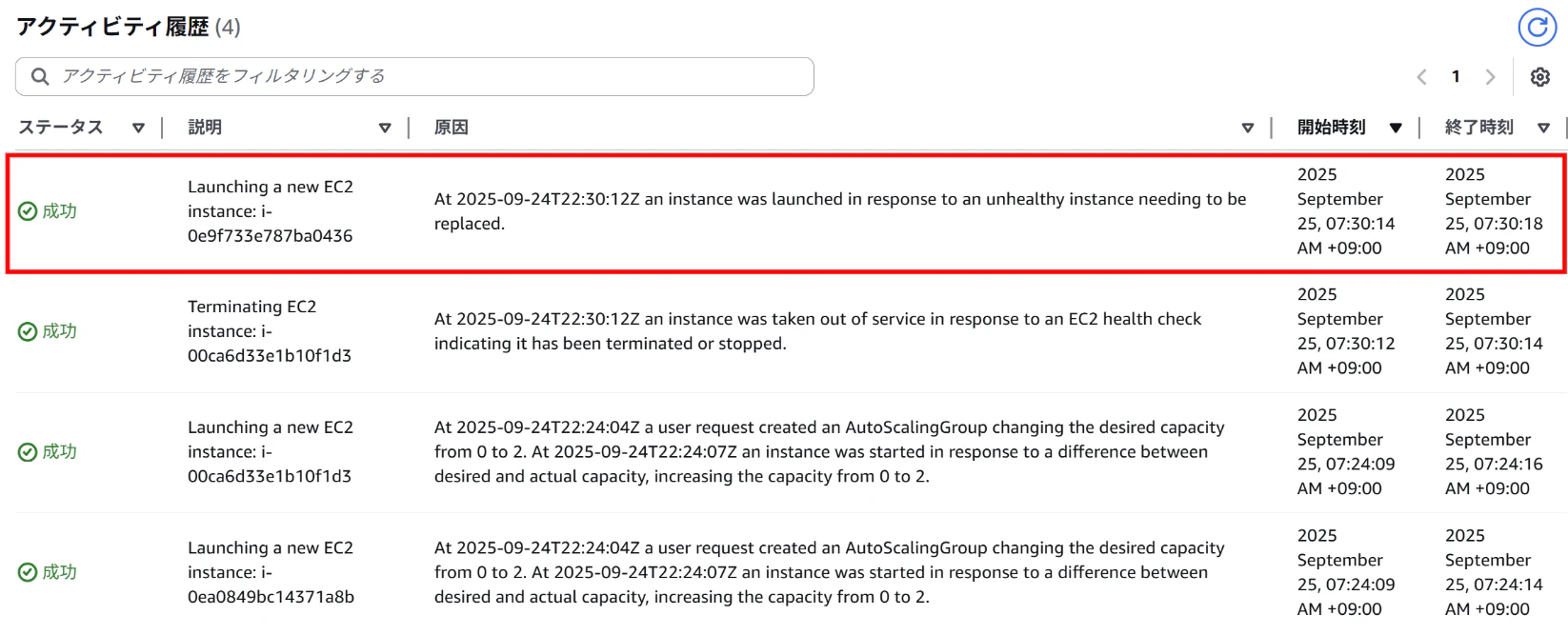Image resolution: width=1568 pixels, height=635 pixels.
Task: Click success check icon on last row
Action: point(28,572)
